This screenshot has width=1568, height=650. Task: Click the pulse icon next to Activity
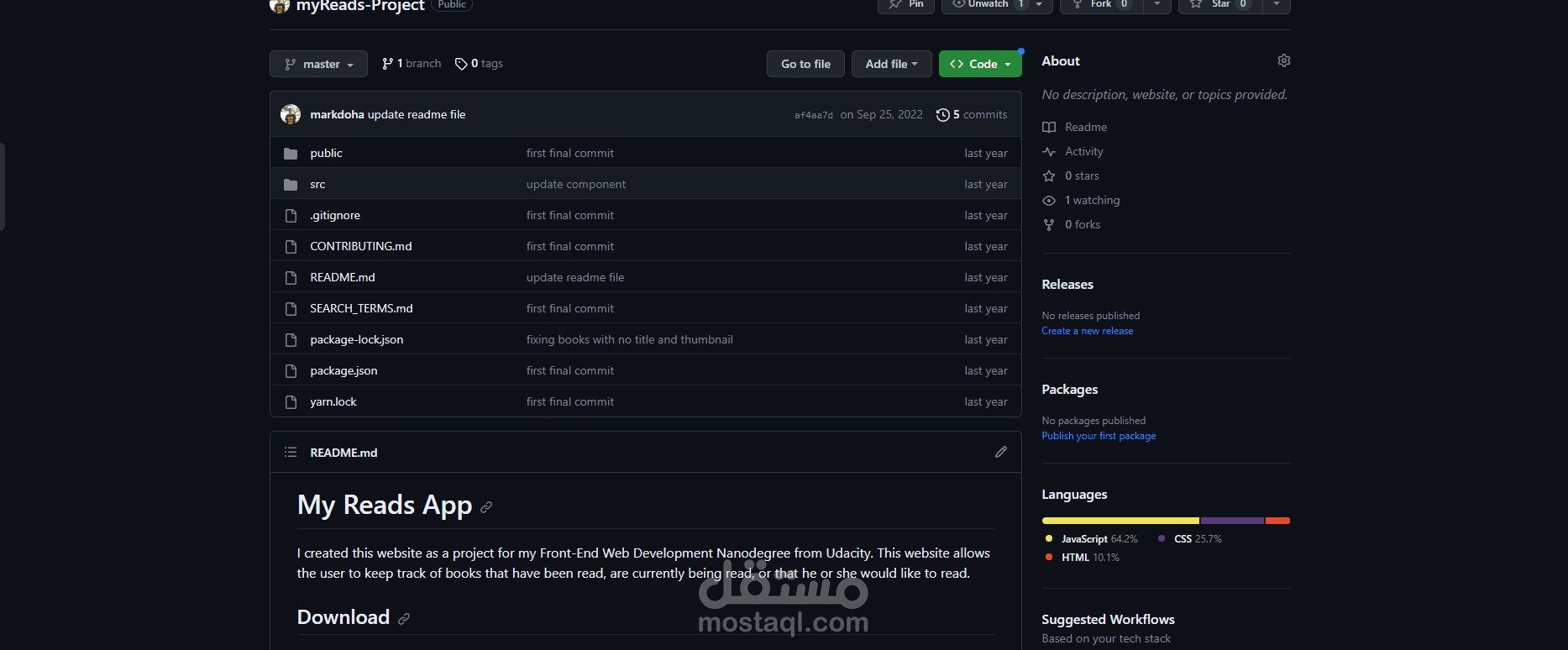pyautogui.click(x=1049, y=152)
